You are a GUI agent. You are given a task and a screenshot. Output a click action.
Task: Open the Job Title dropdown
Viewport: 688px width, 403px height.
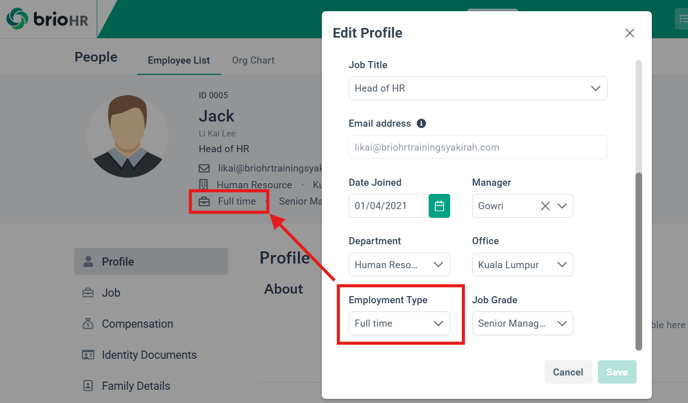pos(478,88)
